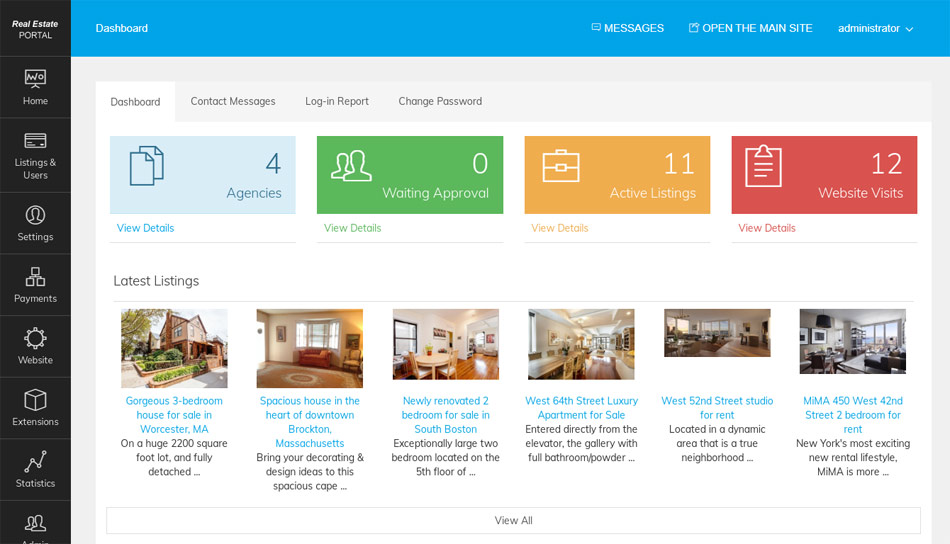
Task: Switch to the Contact Messages tab
Action: tap(233, 101)
